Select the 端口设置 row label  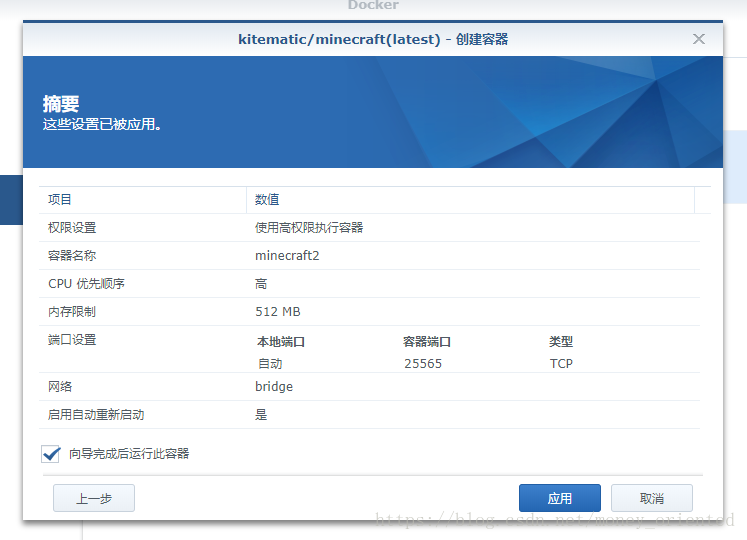pyautogui.click(x=72, y=340)
